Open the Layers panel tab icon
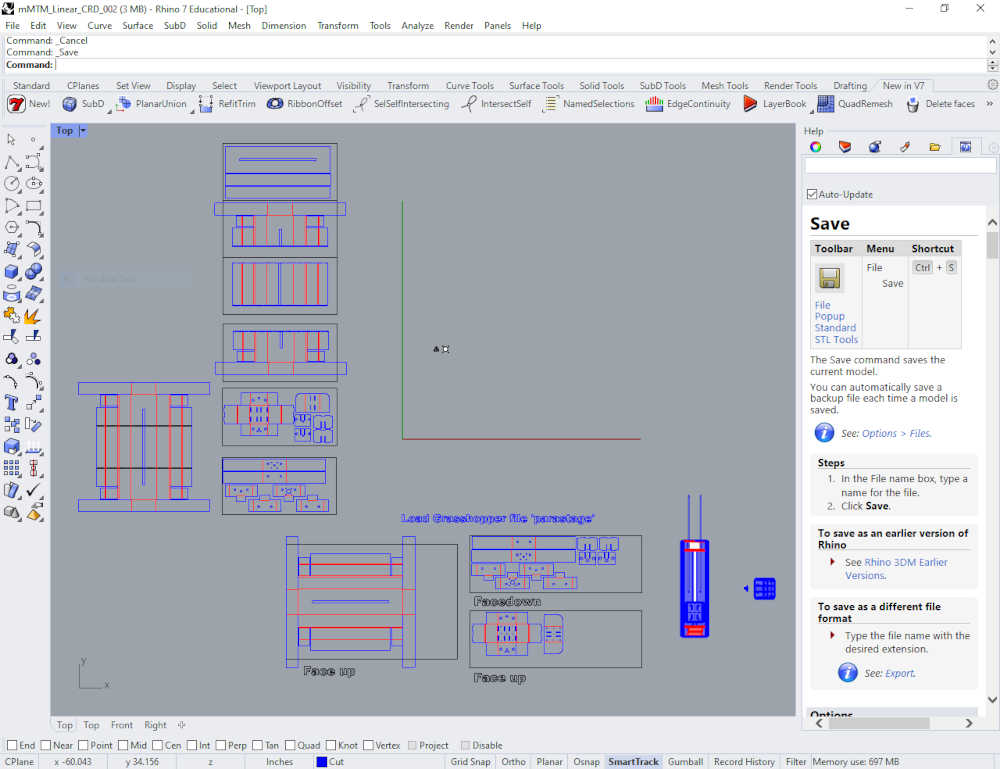 pyautogui.click(x=845, y=147)
